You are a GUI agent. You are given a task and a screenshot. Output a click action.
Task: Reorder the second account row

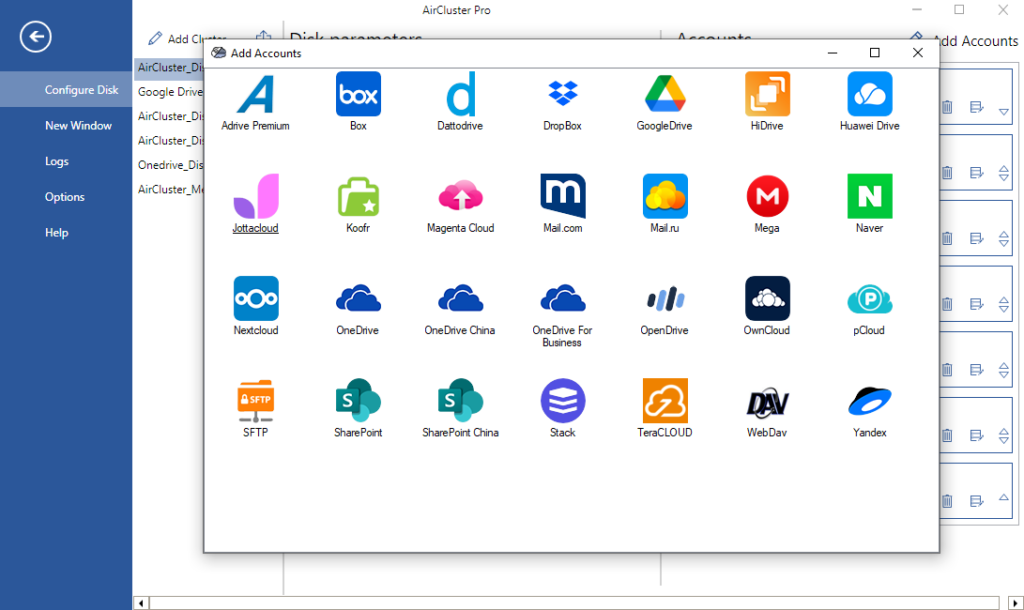(x=1004, y=173)
